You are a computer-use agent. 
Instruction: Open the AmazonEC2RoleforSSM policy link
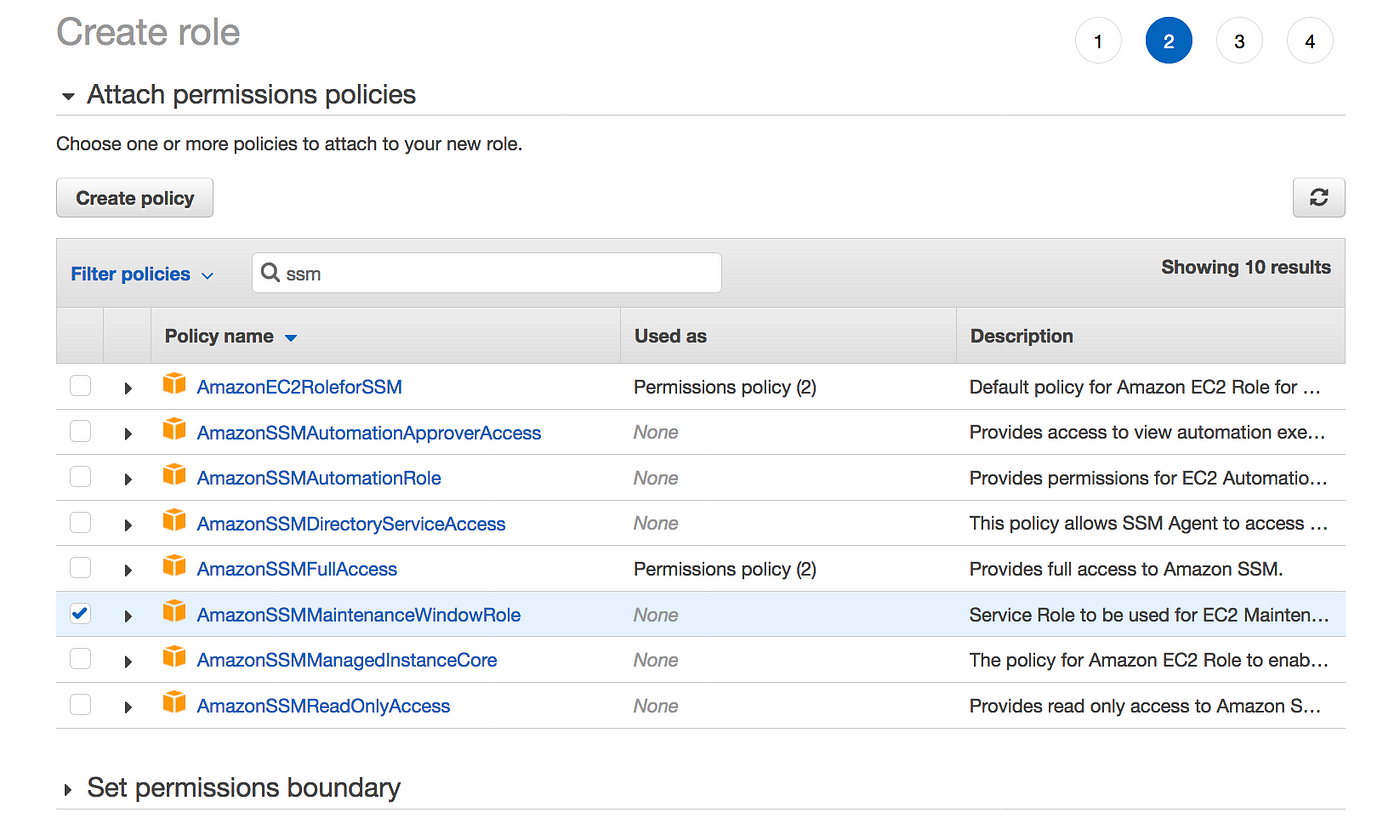299,387
